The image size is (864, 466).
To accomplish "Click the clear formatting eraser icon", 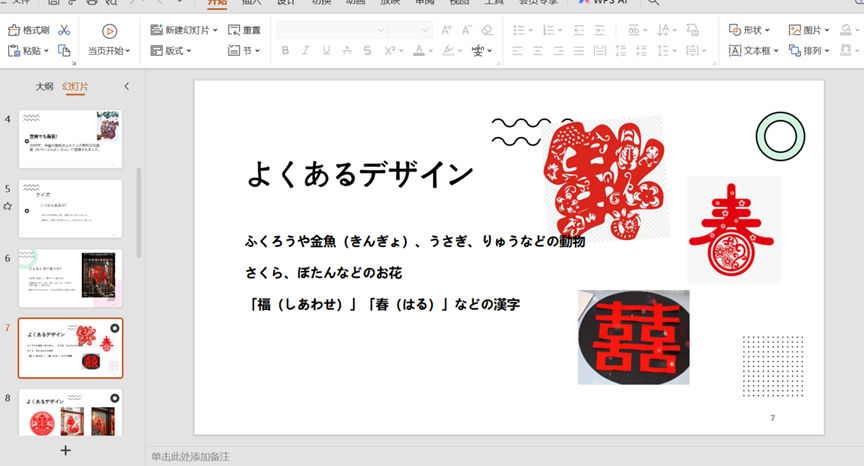I will 487,30.
